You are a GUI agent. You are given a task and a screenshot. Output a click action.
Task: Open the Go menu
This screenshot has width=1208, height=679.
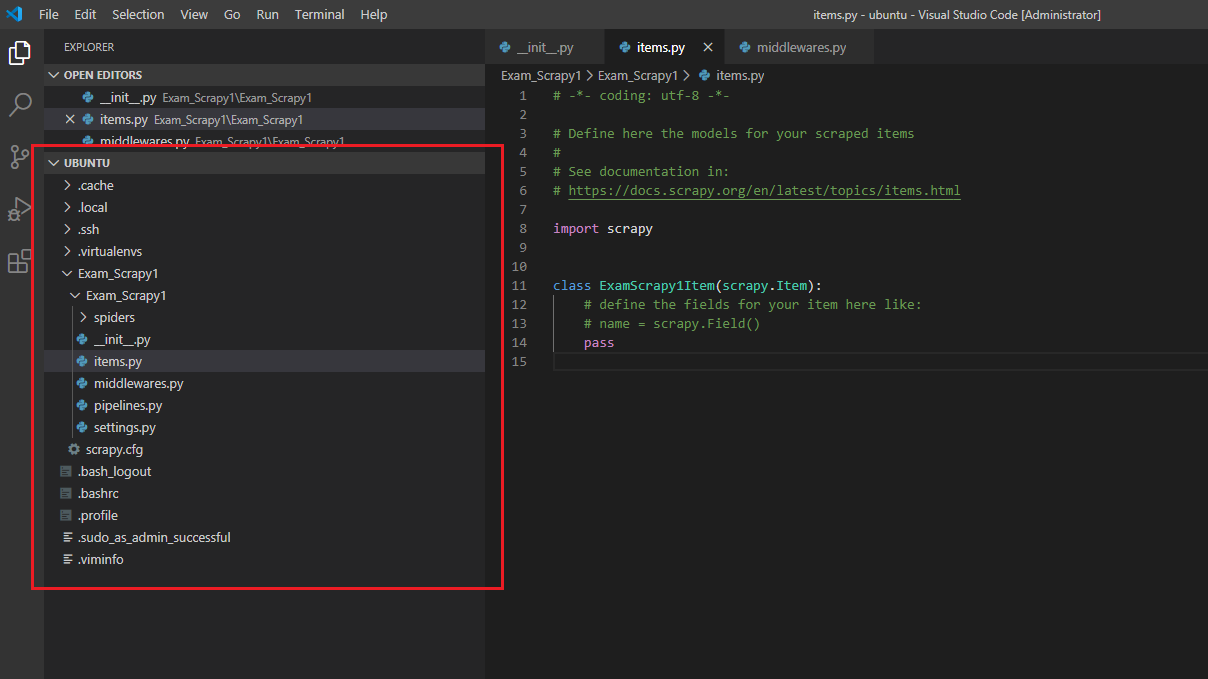point(232,14)
